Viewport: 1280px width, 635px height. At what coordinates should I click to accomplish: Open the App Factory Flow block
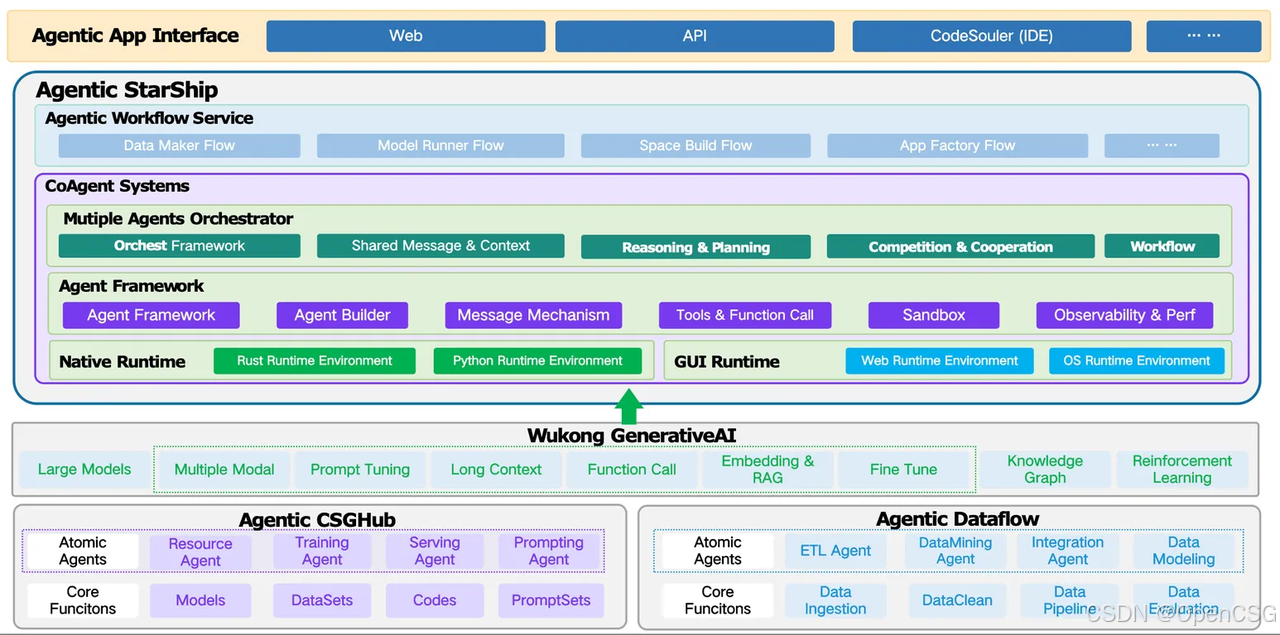(x=957, y=146)
